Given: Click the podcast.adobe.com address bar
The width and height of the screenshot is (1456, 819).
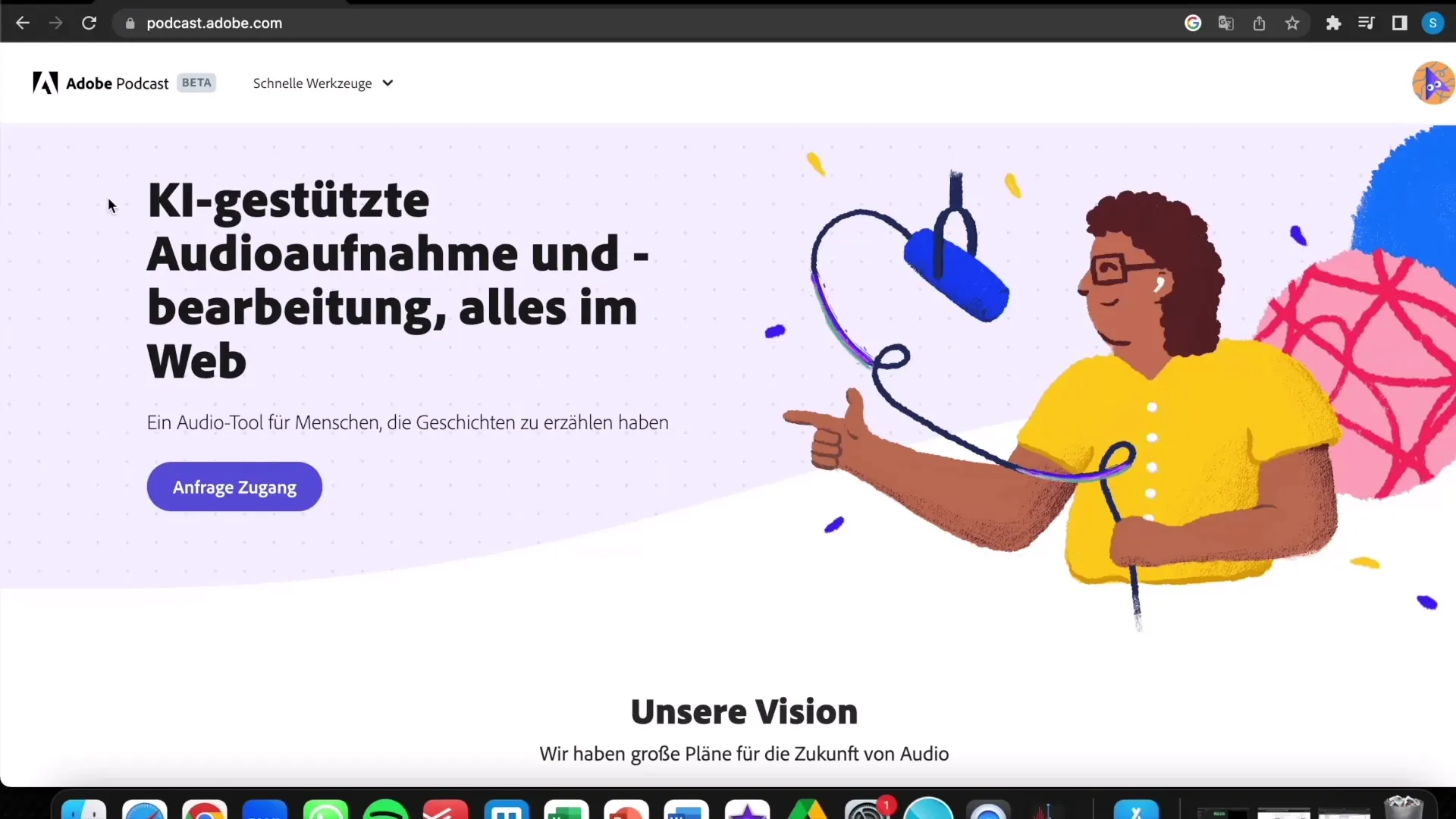Looking at the screenshot, I should 214,22.
